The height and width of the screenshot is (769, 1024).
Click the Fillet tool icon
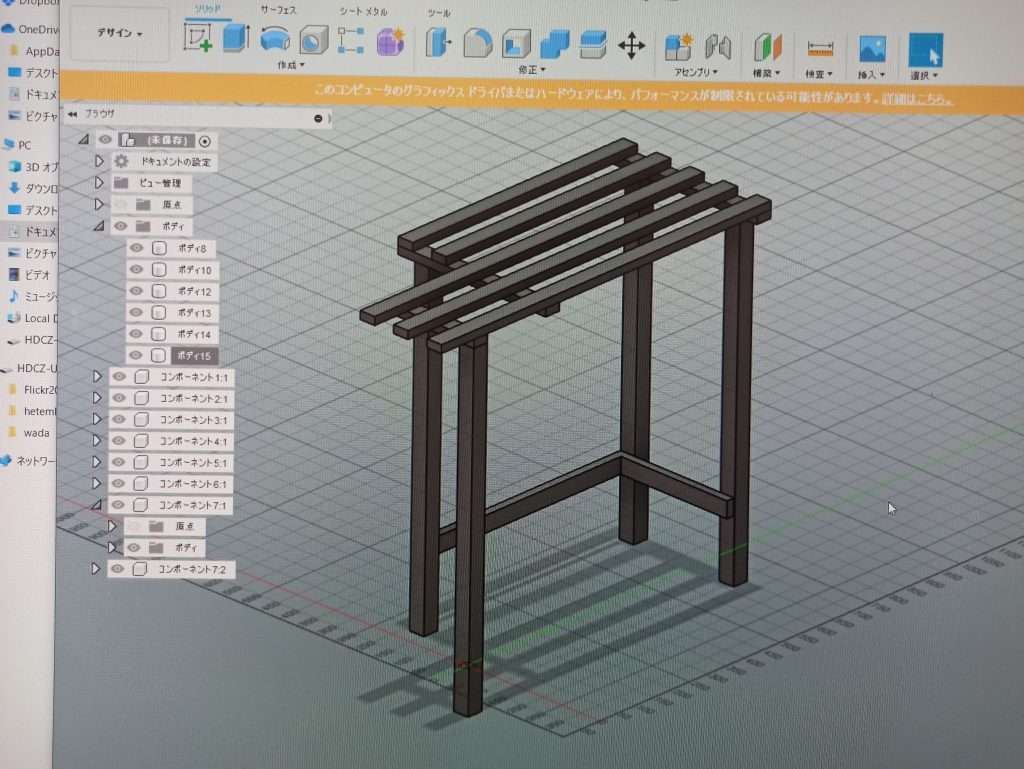point(476,44)
